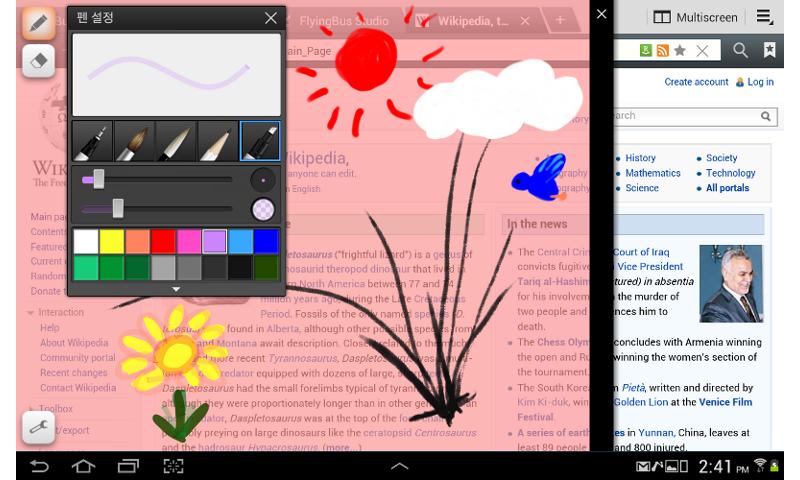Open the Yunnan link
This screenshot has width=800, height=480.
tap(655, 433)
